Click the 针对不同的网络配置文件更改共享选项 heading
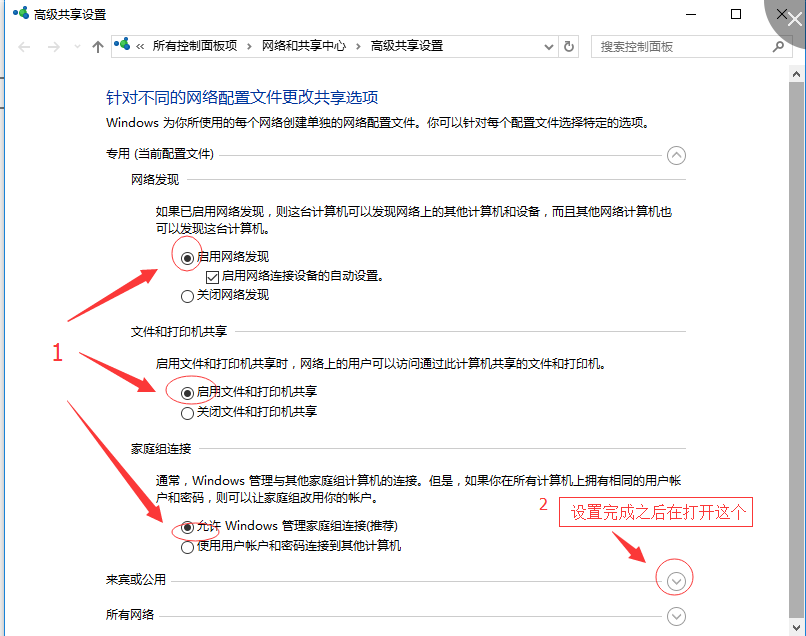This screenshot has height=636, width=806. (242, 97)
